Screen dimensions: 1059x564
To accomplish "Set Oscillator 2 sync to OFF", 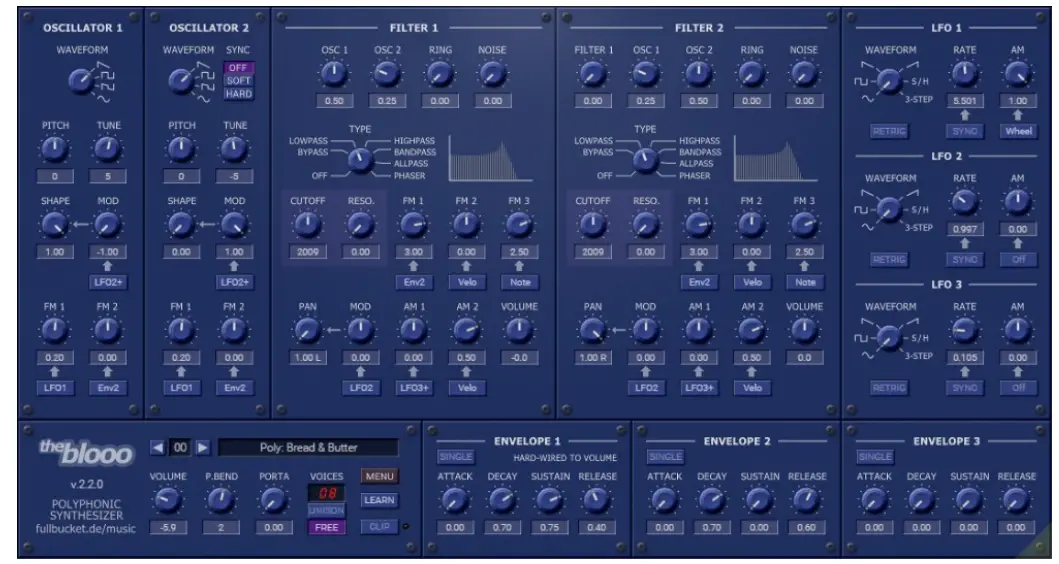I will point(238,68).
